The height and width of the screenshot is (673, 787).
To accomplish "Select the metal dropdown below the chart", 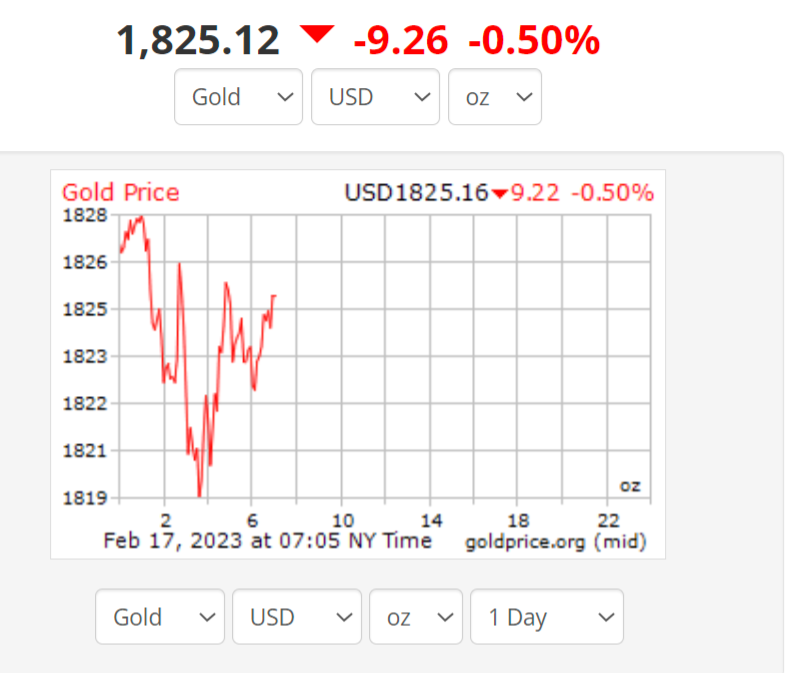I will coord(160,617).
